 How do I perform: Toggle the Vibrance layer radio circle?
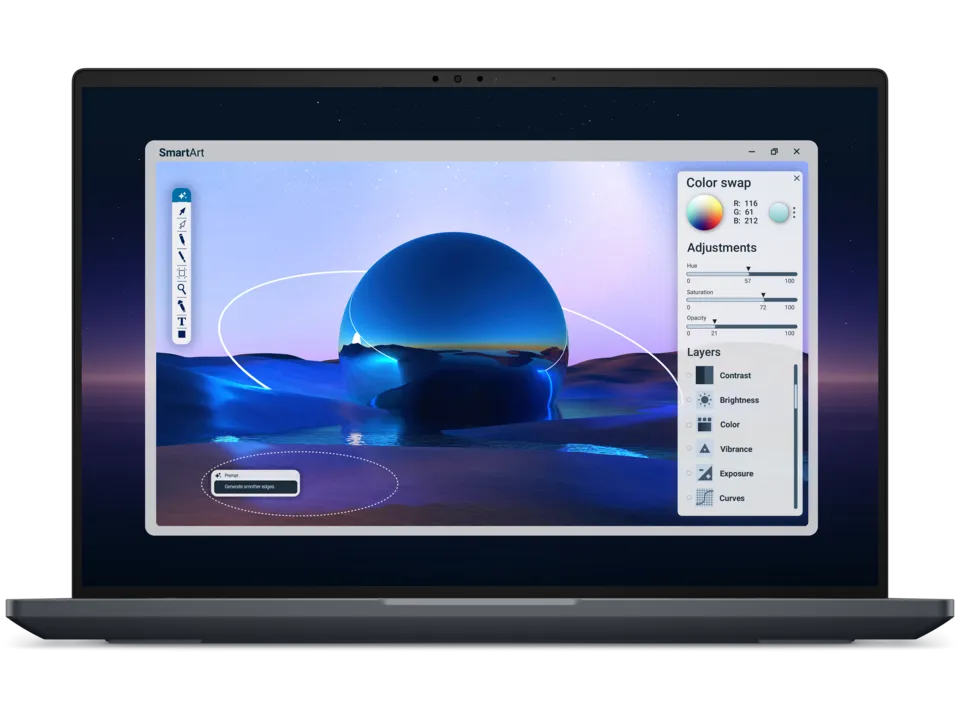point(689,449)
